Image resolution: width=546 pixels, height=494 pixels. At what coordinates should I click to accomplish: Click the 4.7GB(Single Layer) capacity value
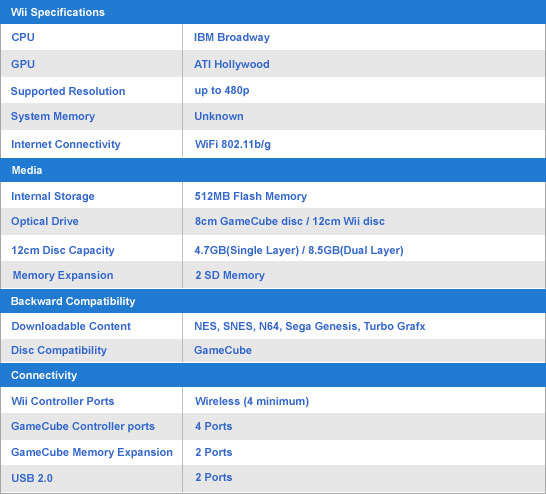pos(299,250)
